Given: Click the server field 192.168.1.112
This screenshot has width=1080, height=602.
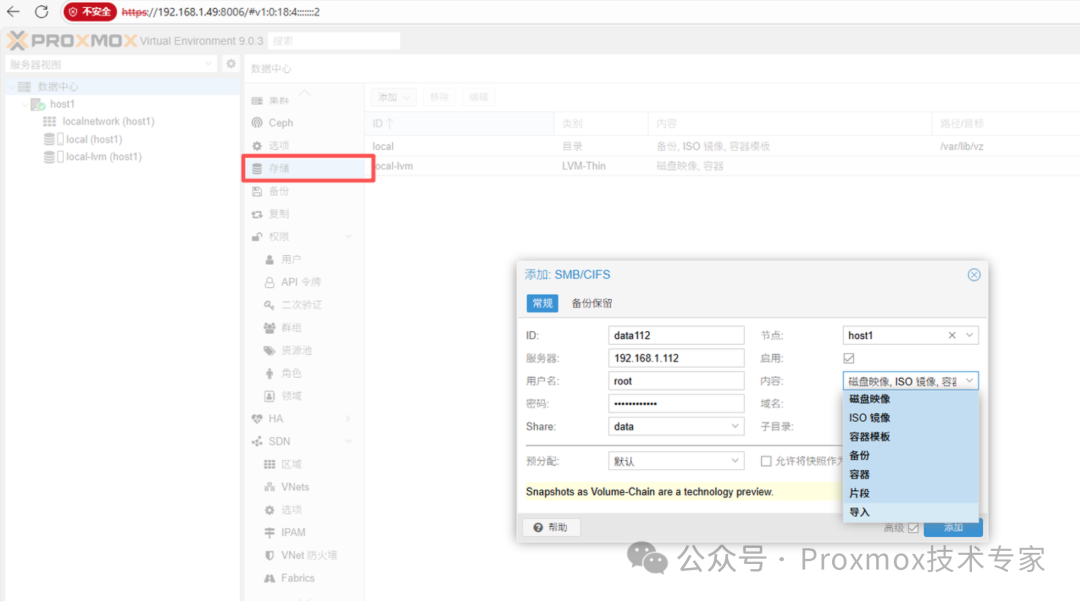Looking at the screenshot, I should coord(676,358).
